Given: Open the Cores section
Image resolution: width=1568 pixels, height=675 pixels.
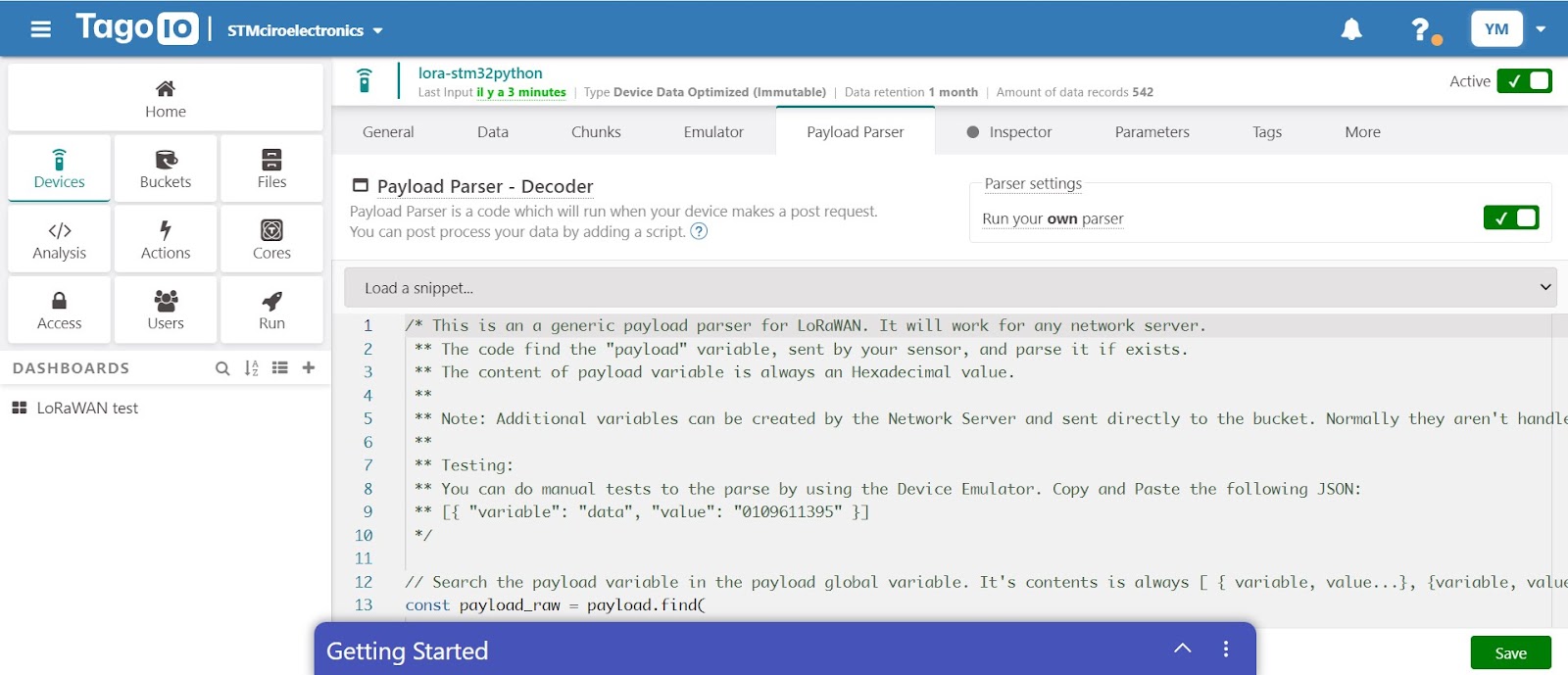Looking at the screenshot, I should (272, 239).
